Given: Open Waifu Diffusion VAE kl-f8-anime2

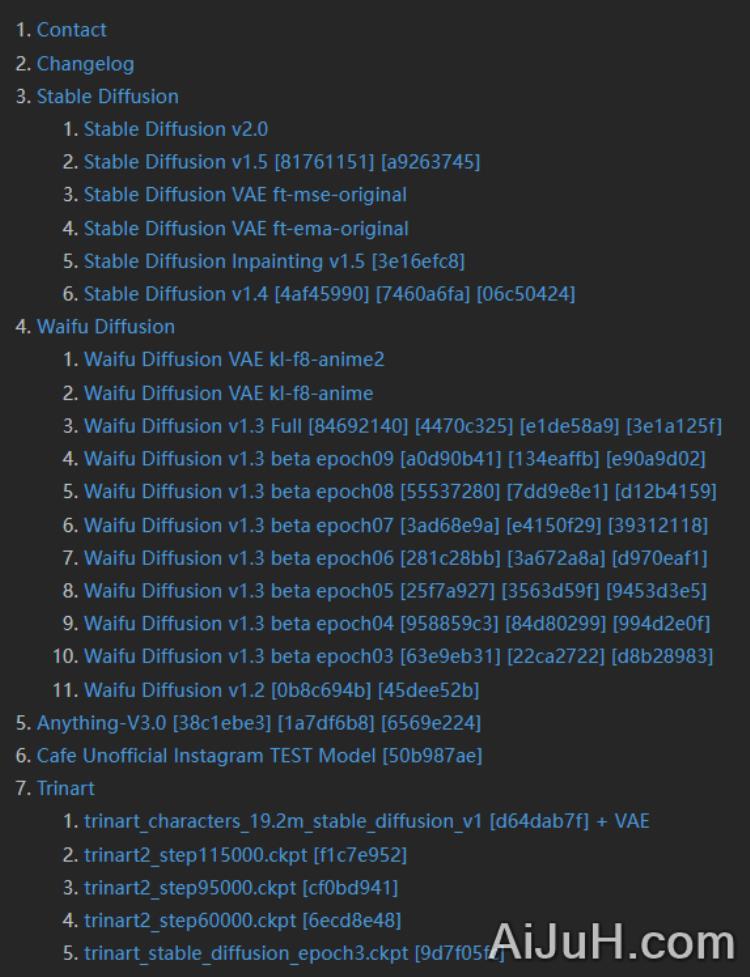Looking at the screenshot, I should [x=233, y=359].
